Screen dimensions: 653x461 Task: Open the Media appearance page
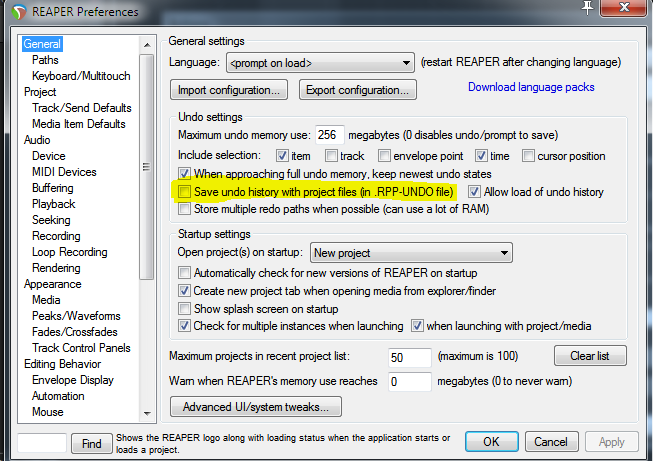[x=46, y=300]
